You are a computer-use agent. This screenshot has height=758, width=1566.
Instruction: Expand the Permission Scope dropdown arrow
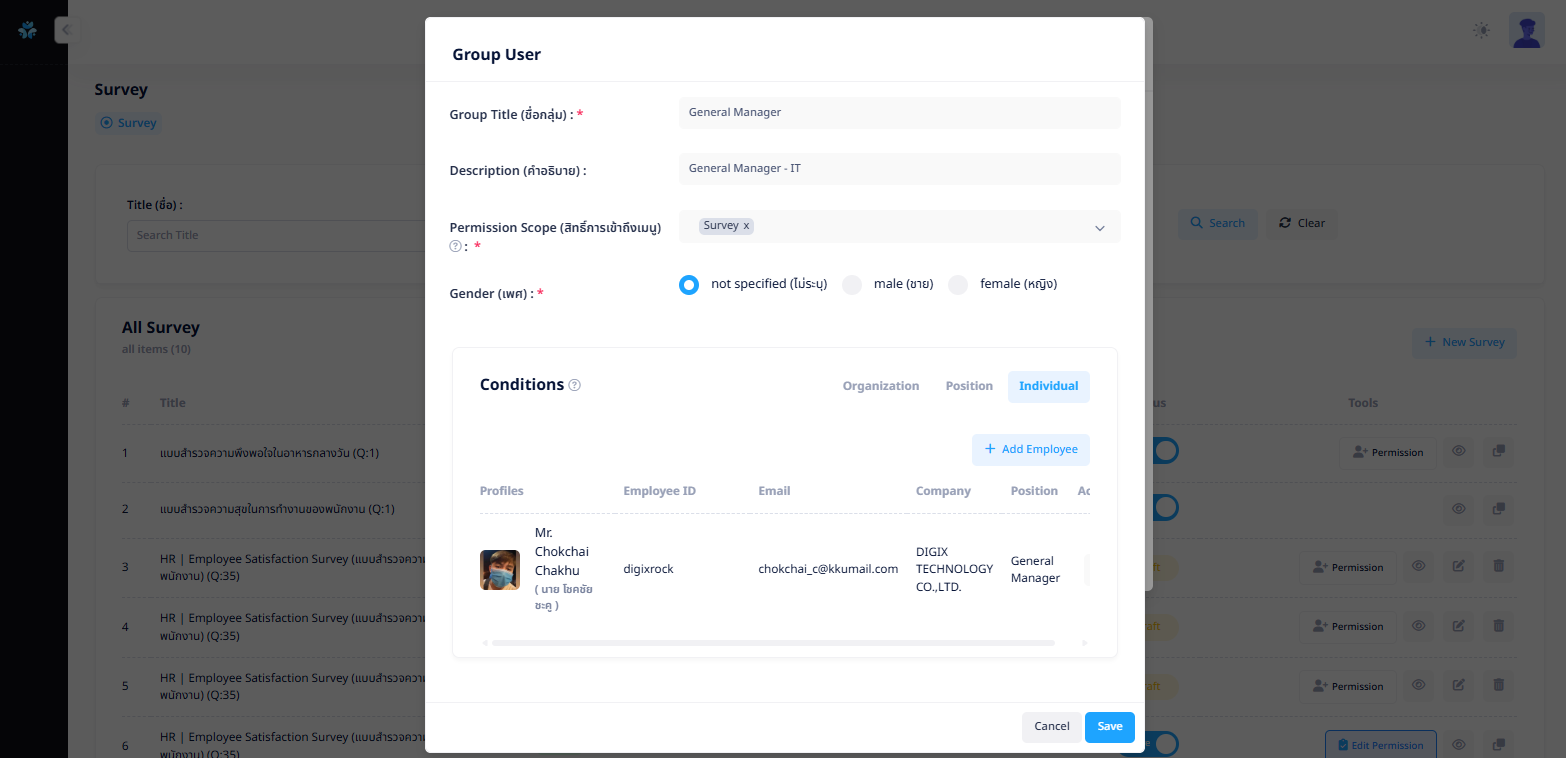(1099, 228)
